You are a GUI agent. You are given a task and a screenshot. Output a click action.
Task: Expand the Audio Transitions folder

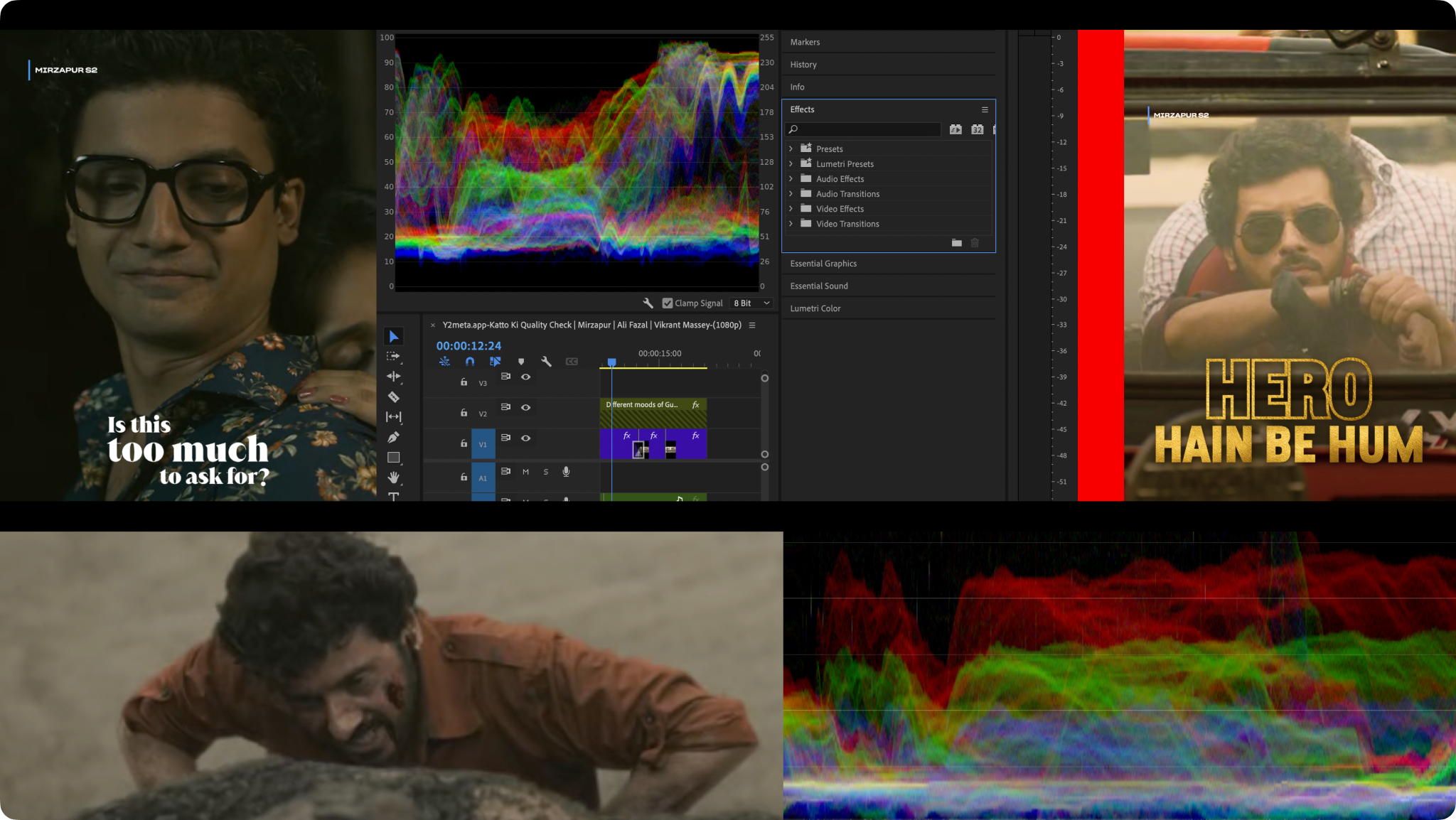pyautogui.click(x=791, y=194)
